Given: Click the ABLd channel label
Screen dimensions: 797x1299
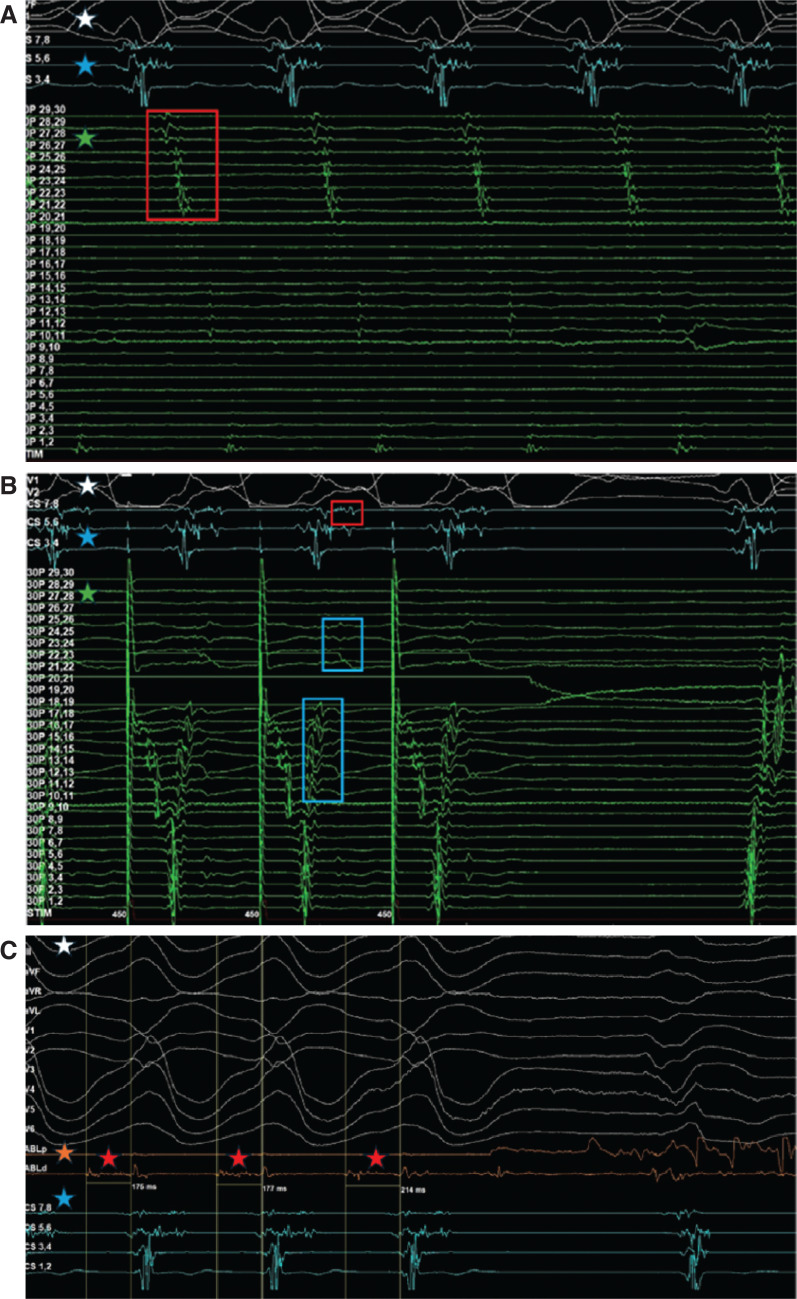Looking at the screenshot, I should coord(37,1168).
